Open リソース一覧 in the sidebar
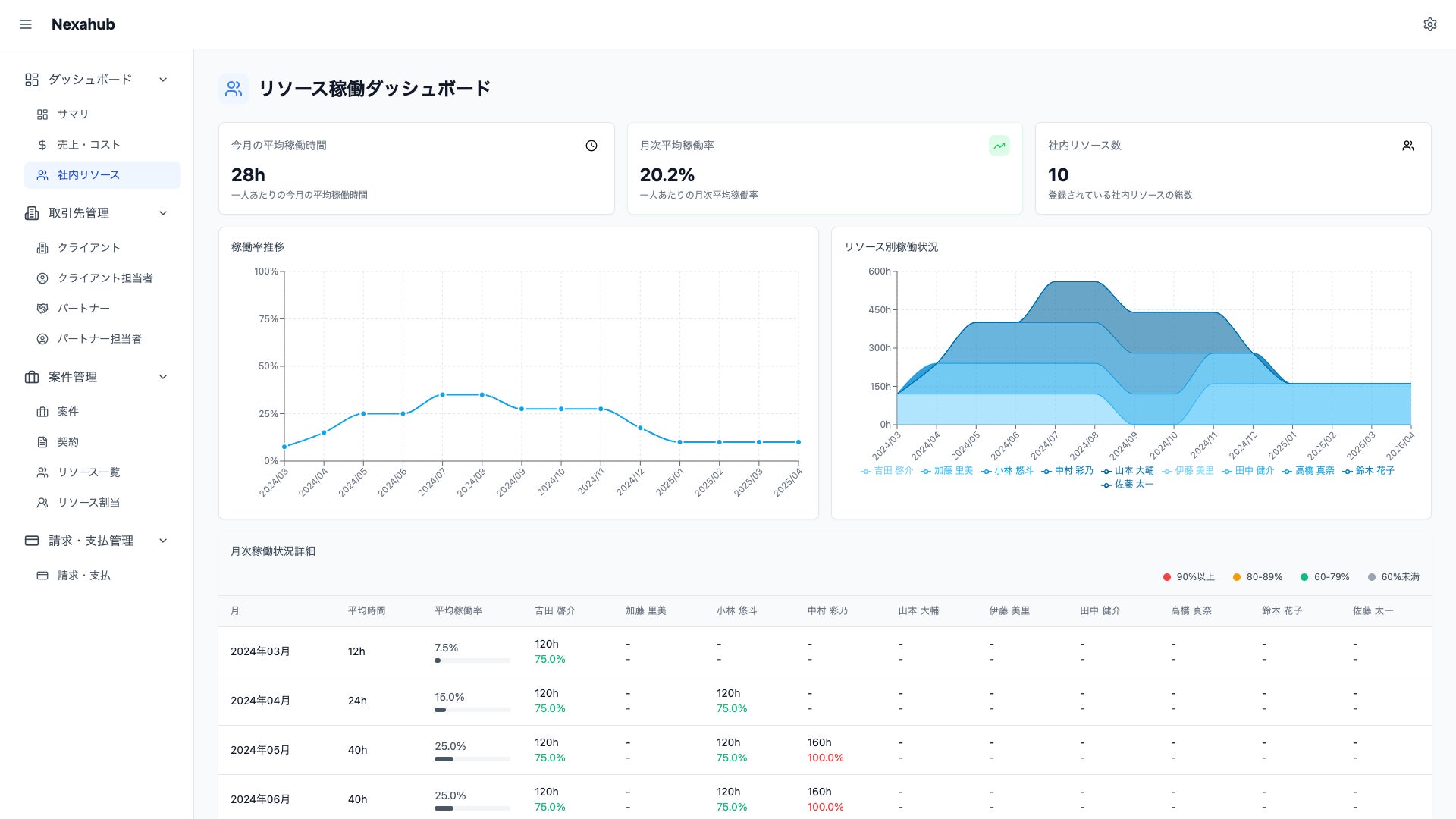 click(88, 472)
